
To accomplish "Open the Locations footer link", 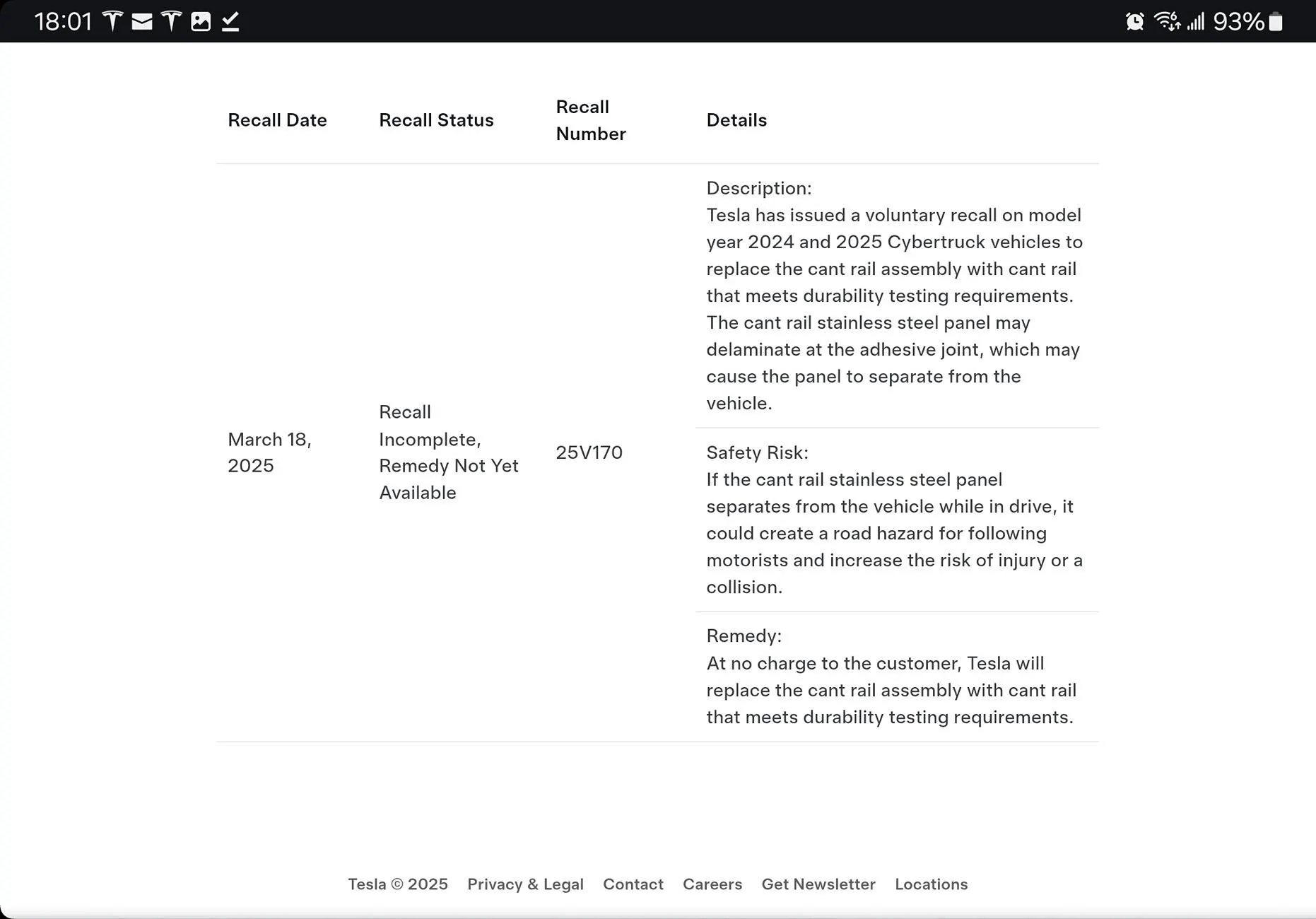I will click(932, 884).
